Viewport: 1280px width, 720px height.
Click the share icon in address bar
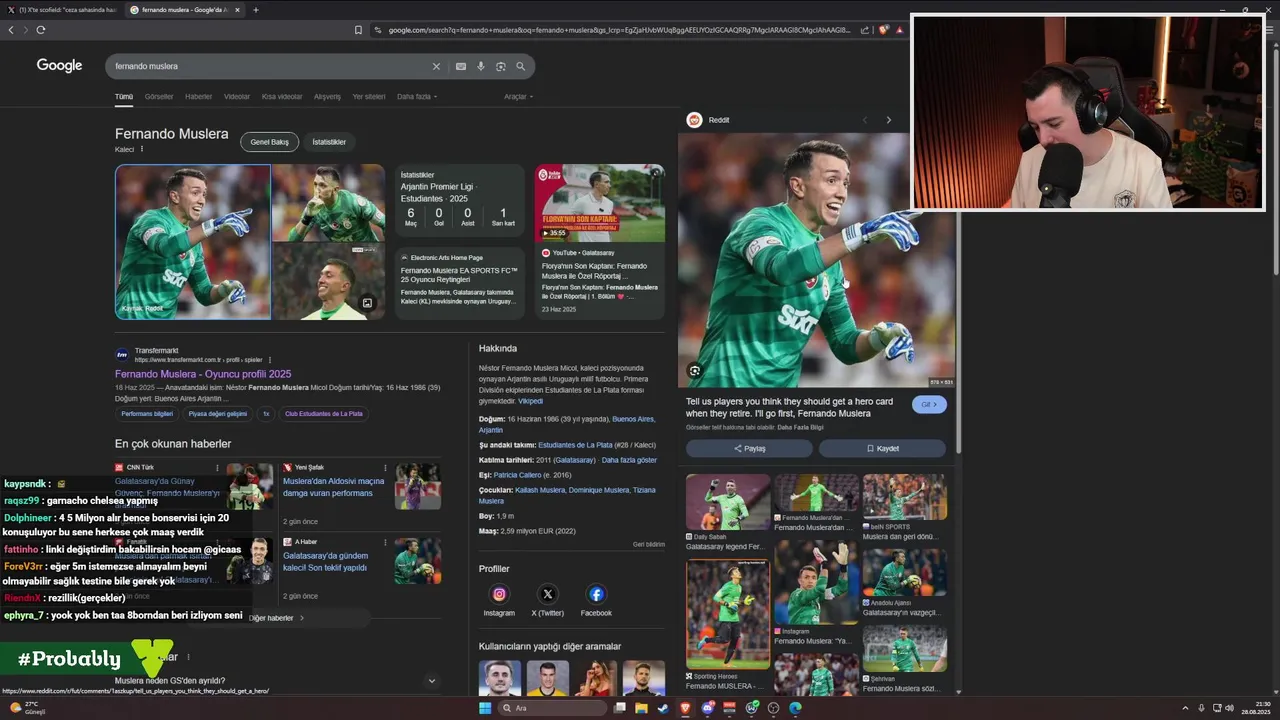click(866, 30)
